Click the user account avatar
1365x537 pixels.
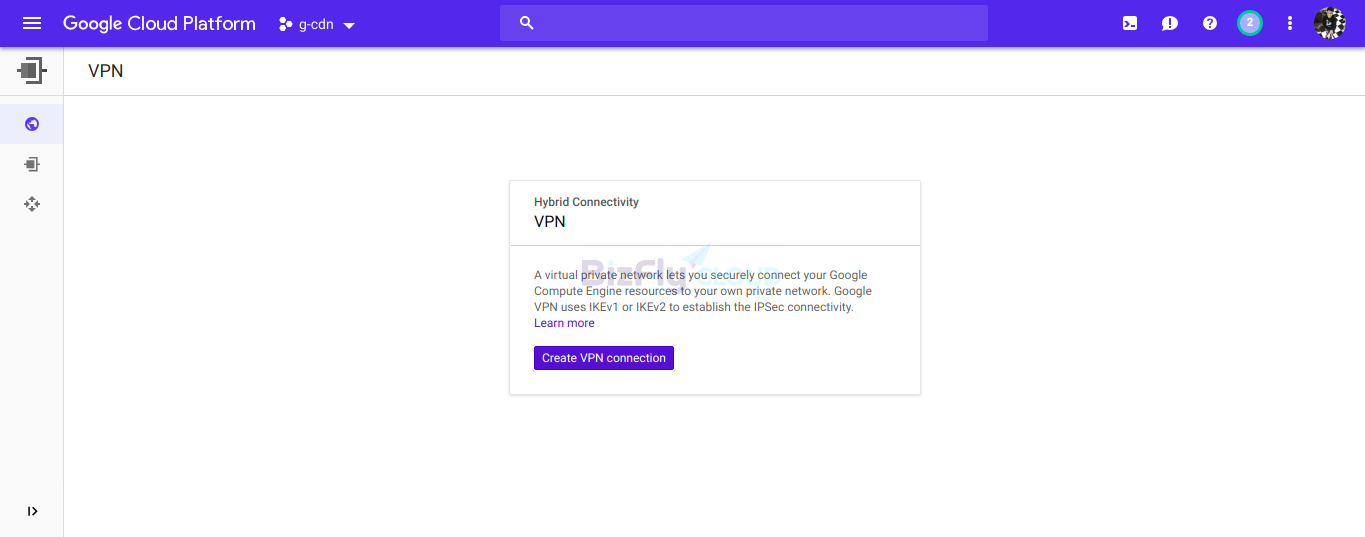1330,23
